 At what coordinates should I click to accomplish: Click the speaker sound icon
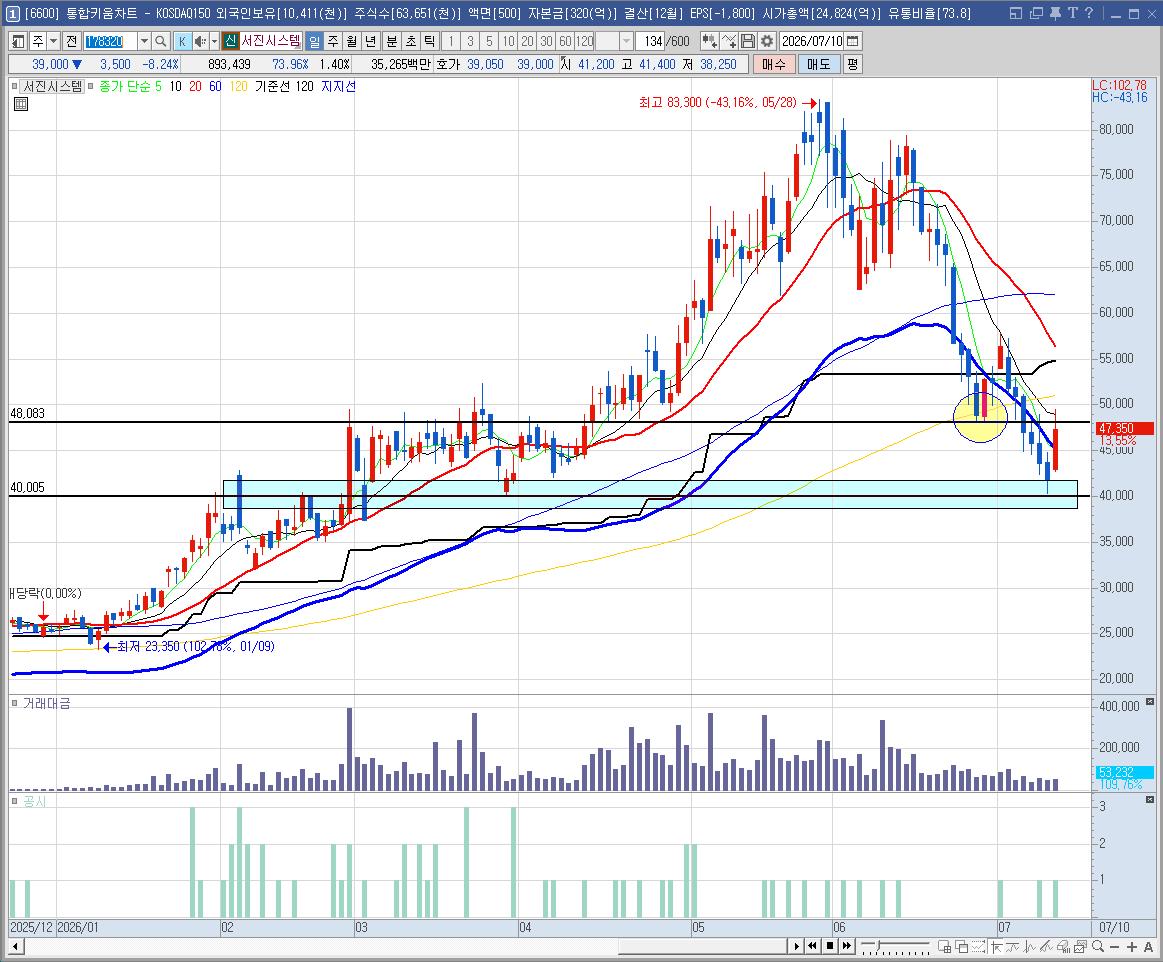(200, 42)
